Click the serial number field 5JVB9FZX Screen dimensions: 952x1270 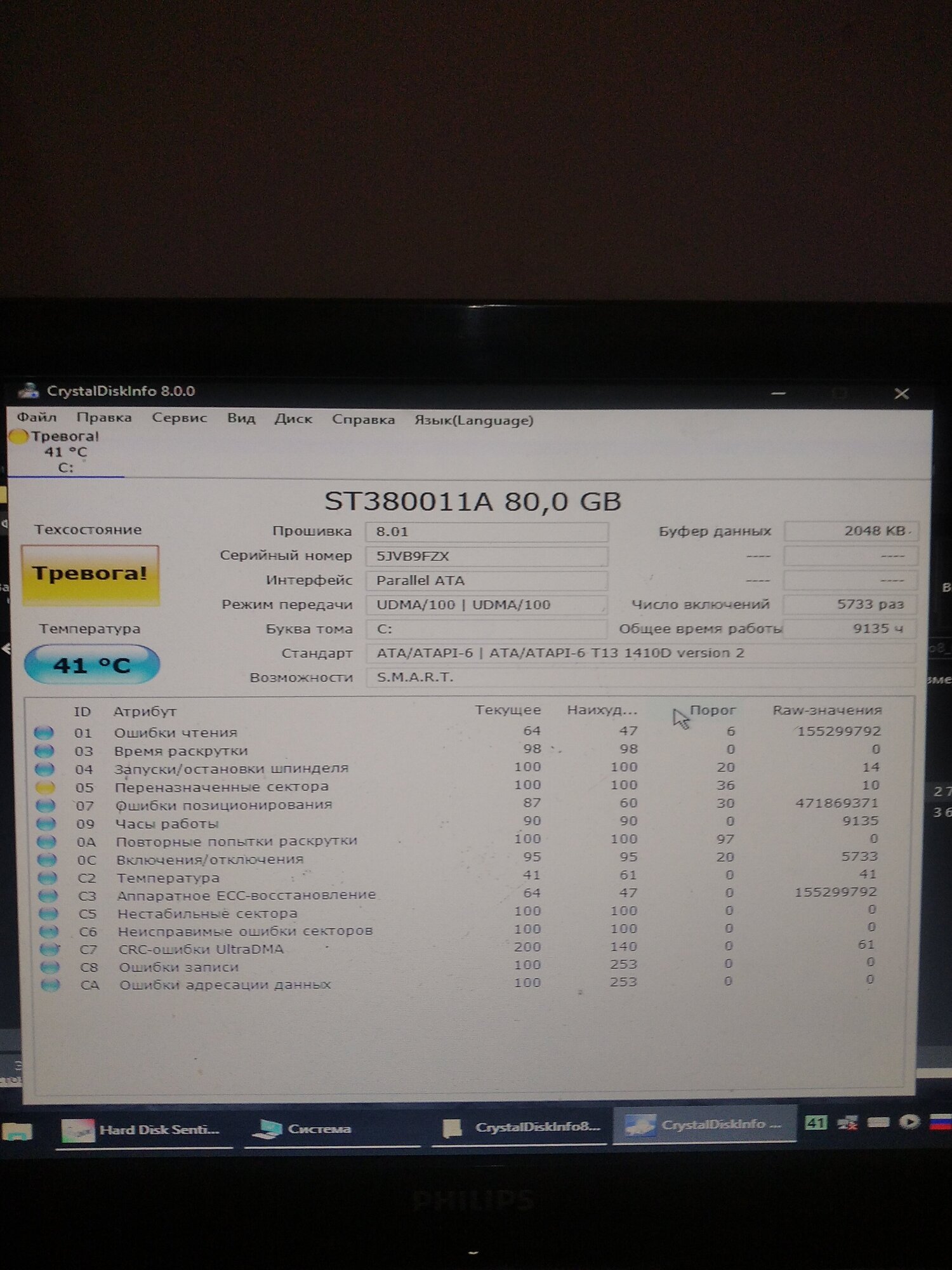tap(487, 556)
